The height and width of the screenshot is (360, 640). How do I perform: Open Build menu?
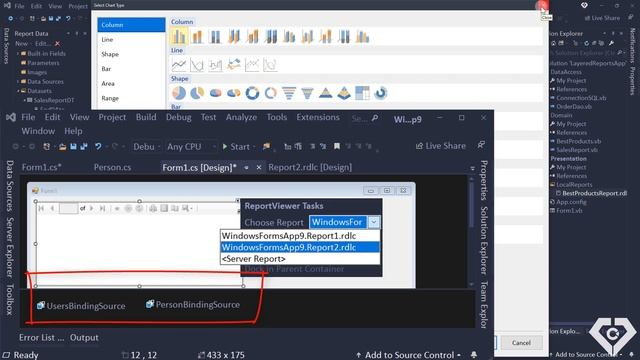coord(146,117)
